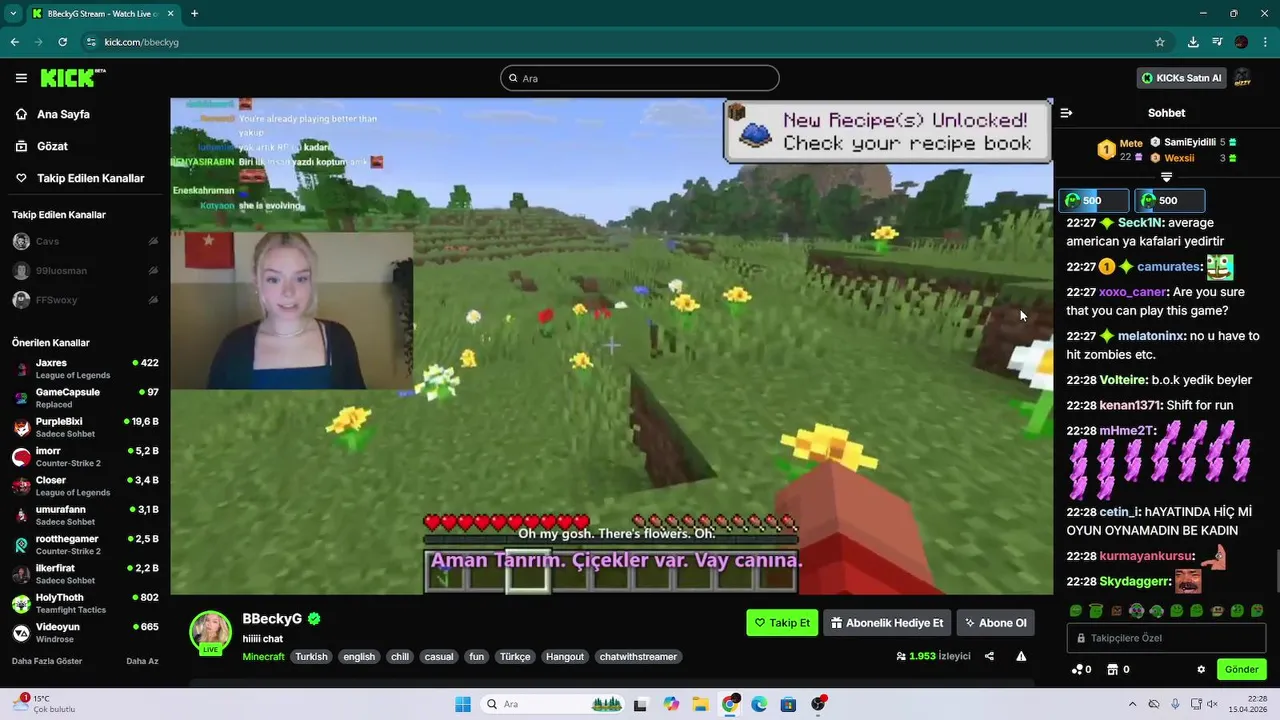
Task: Report the stream via warning triangle icon
Action: [1021, 656]
